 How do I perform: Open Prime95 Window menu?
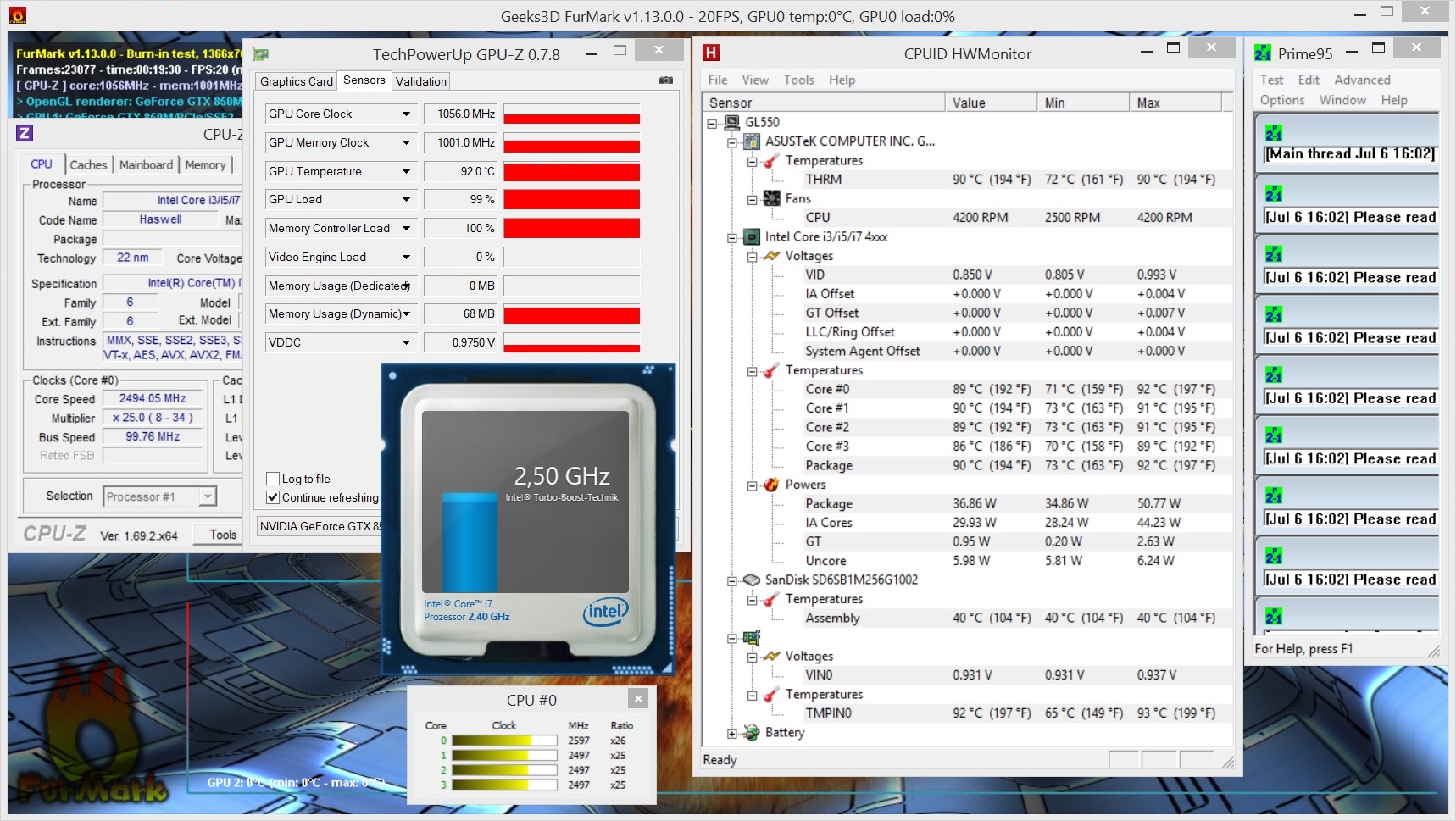pyautogui.click(x=1342, y=100)
